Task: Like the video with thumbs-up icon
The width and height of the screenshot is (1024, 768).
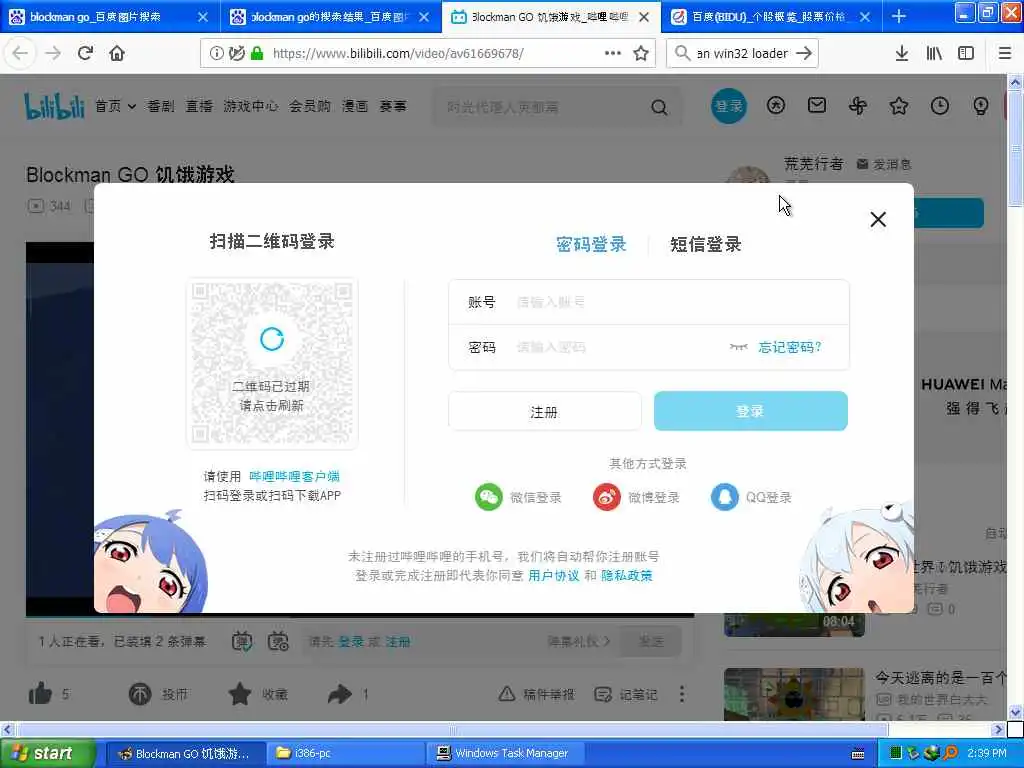Action: coord(40,693)
